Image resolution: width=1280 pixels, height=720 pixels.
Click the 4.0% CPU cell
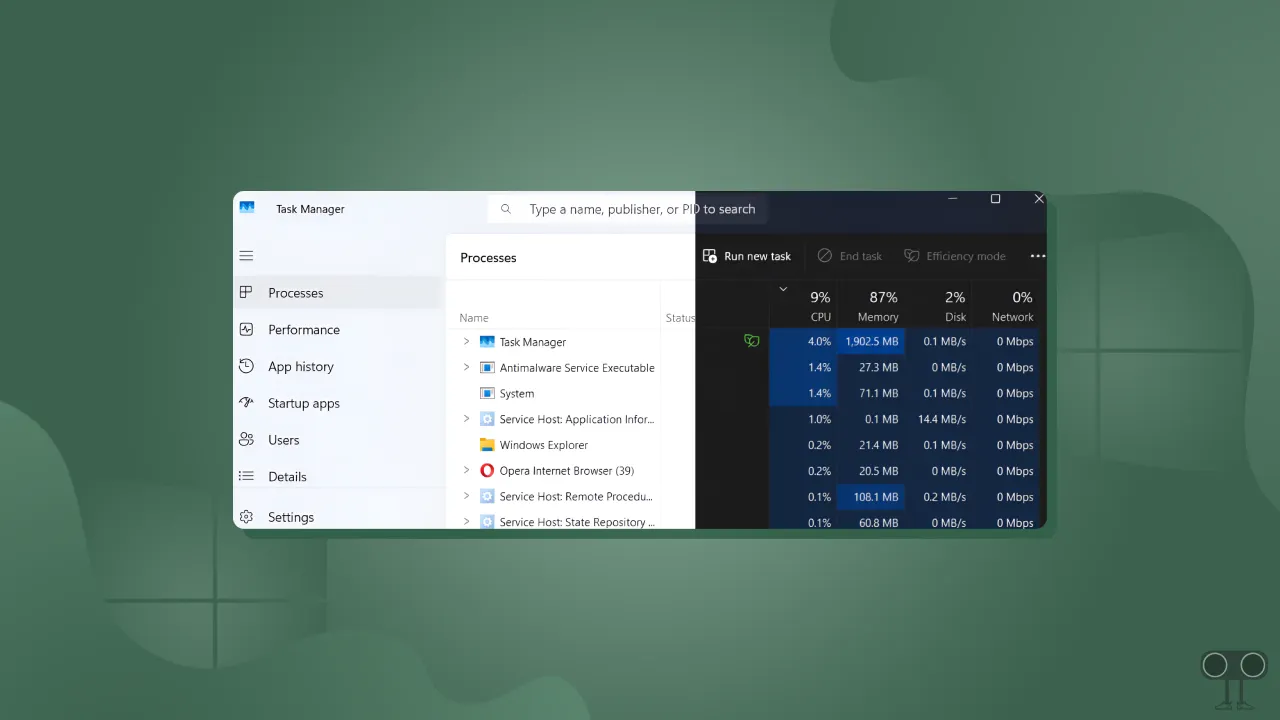[803, 341]
